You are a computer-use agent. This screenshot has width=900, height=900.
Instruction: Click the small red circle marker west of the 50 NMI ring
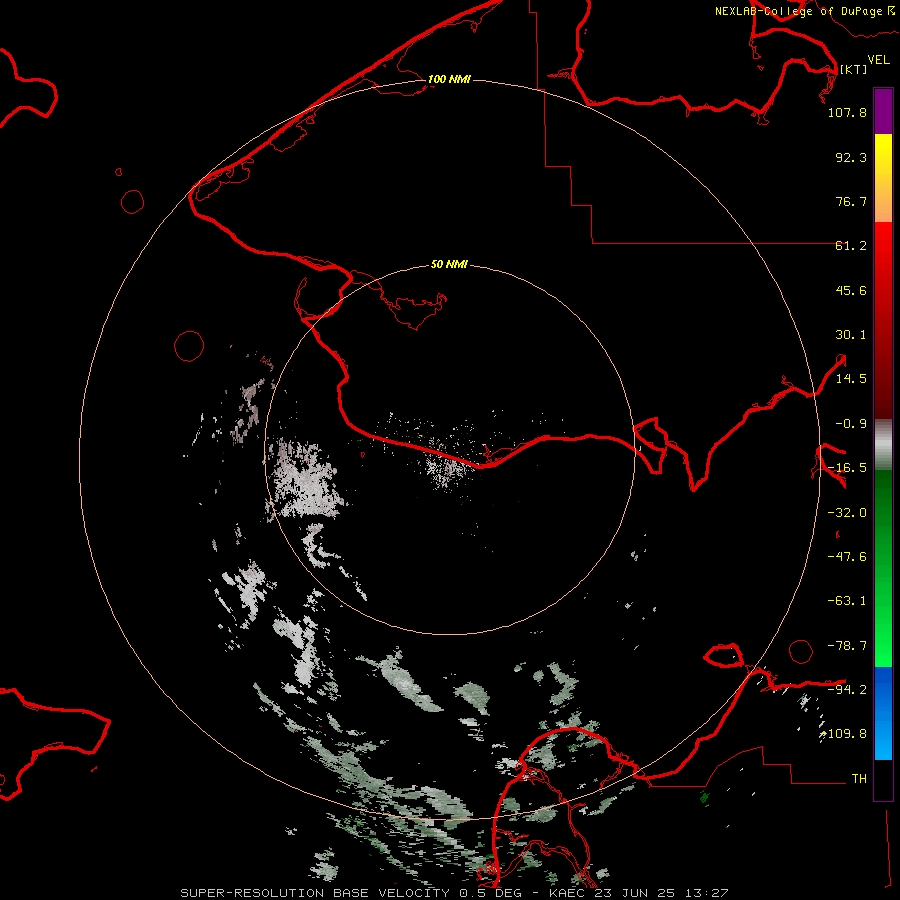(x=189, y=346)
